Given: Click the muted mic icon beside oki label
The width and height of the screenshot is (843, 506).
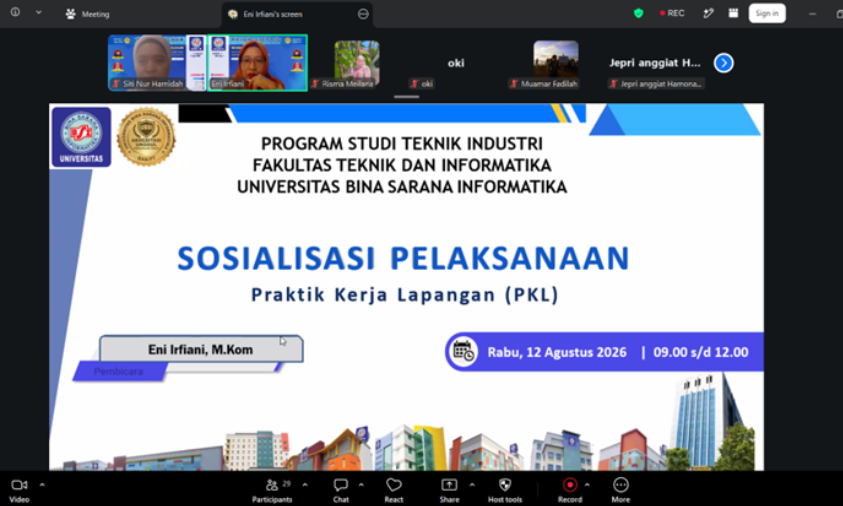Looking at the screenshot, I should [x=414, y=84].
